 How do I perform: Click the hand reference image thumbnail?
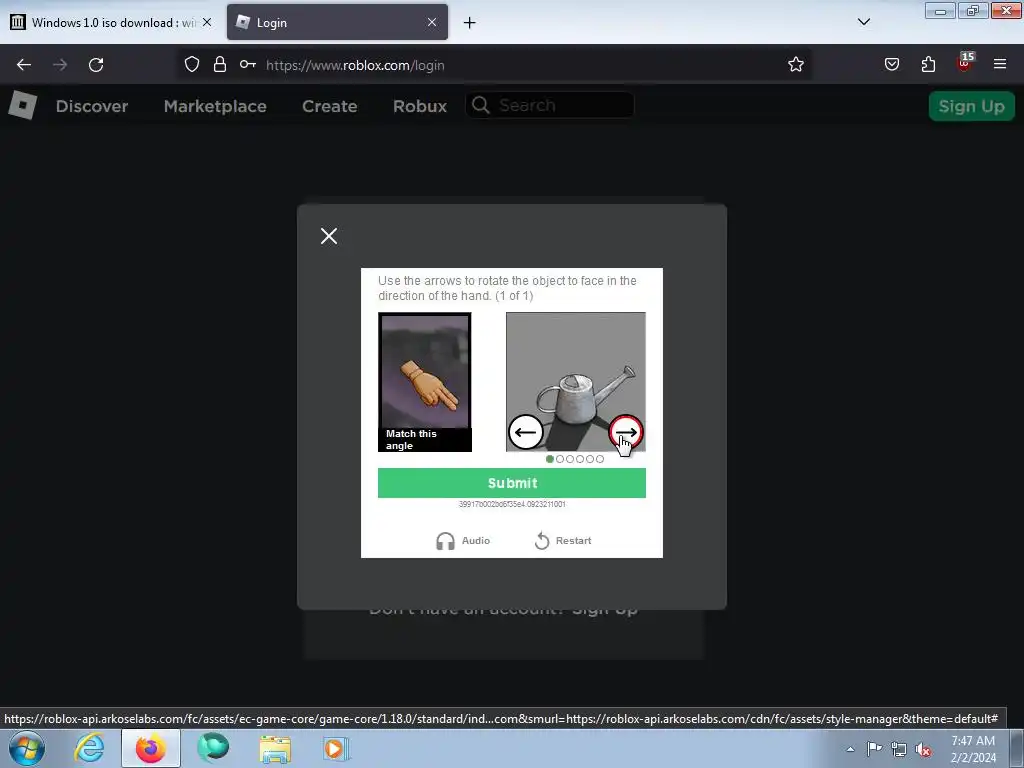[x=424, y=382]
